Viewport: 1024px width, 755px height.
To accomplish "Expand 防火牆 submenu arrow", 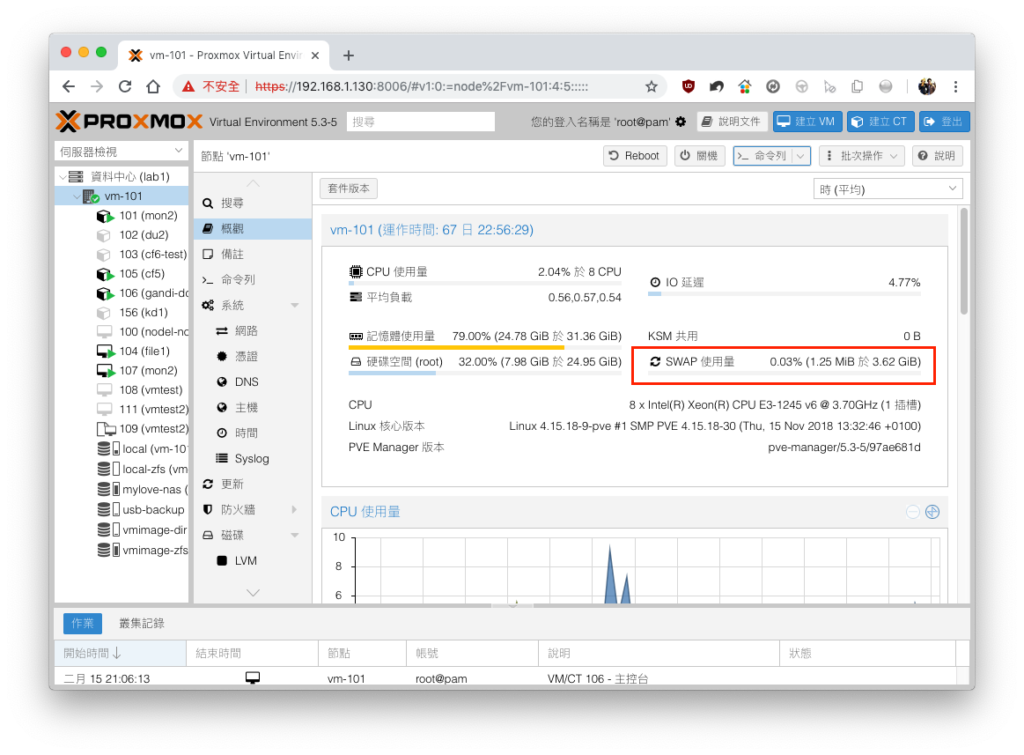I will 295,509.
